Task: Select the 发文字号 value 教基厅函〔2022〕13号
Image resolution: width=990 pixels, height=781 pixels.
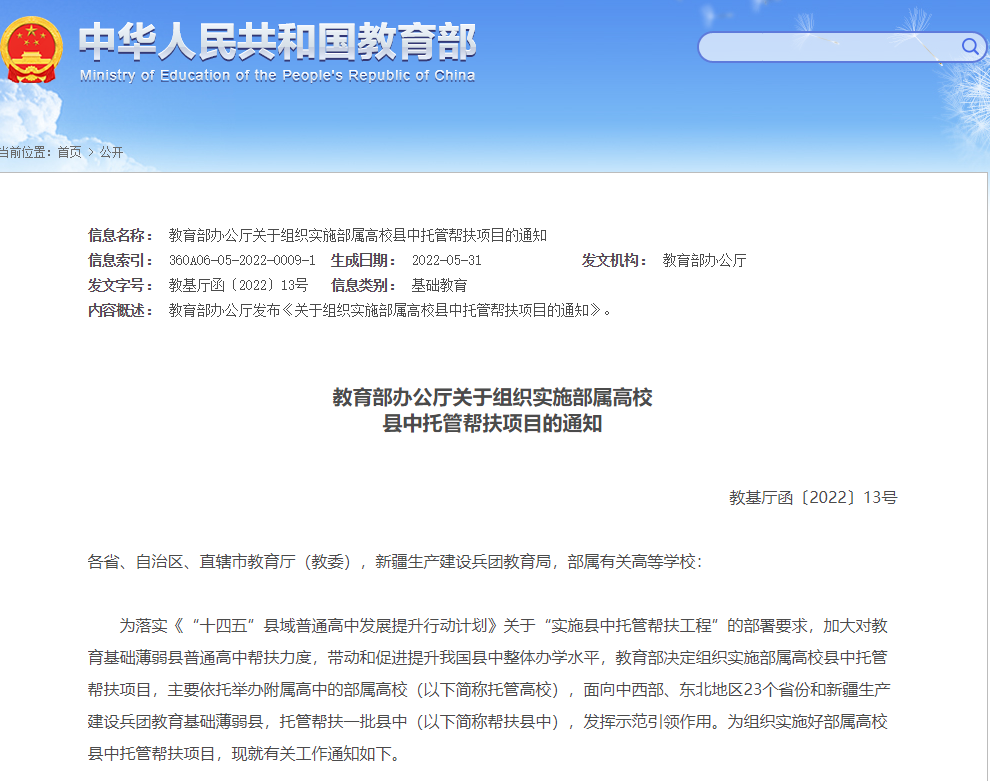Action: point(238,285)
